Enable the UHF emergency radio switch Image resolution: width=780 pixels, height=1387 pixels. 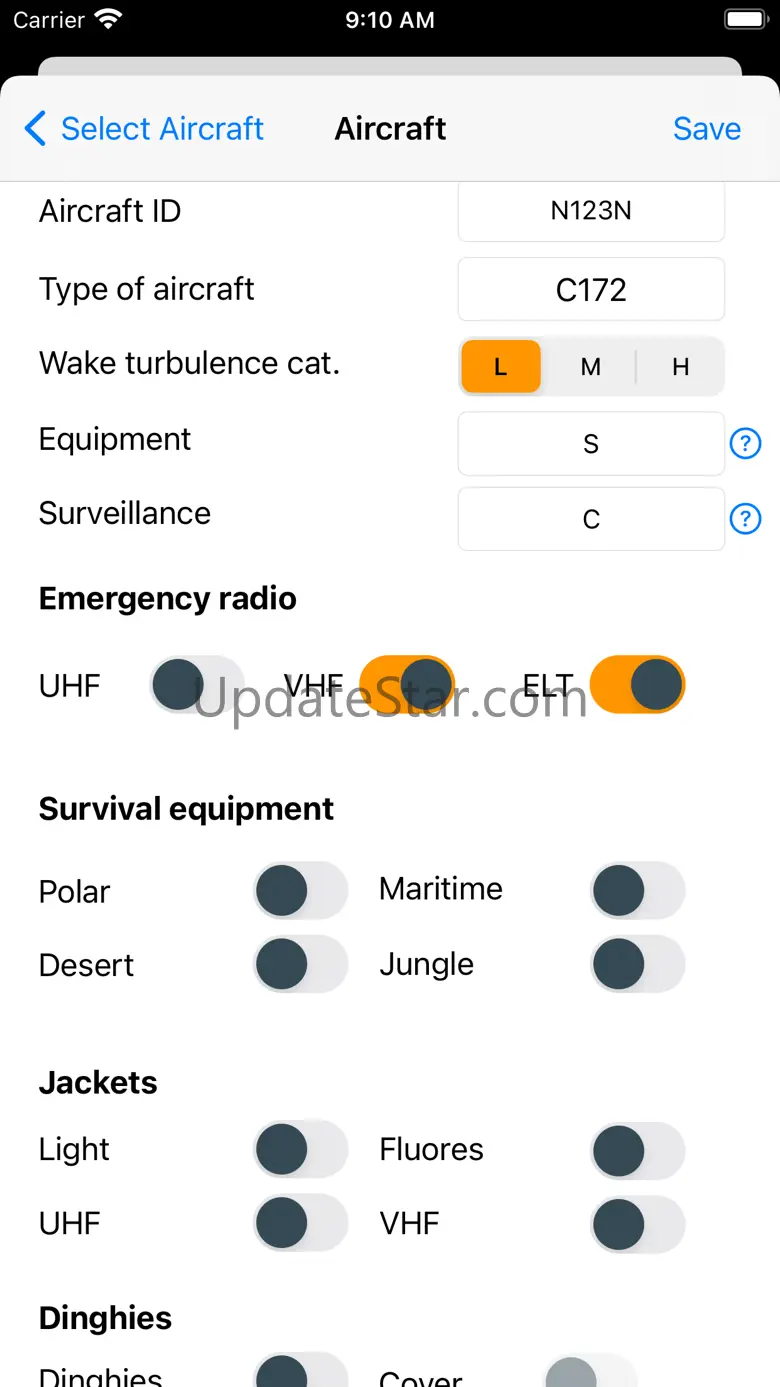pyautogui.click(x=197, y=685)
